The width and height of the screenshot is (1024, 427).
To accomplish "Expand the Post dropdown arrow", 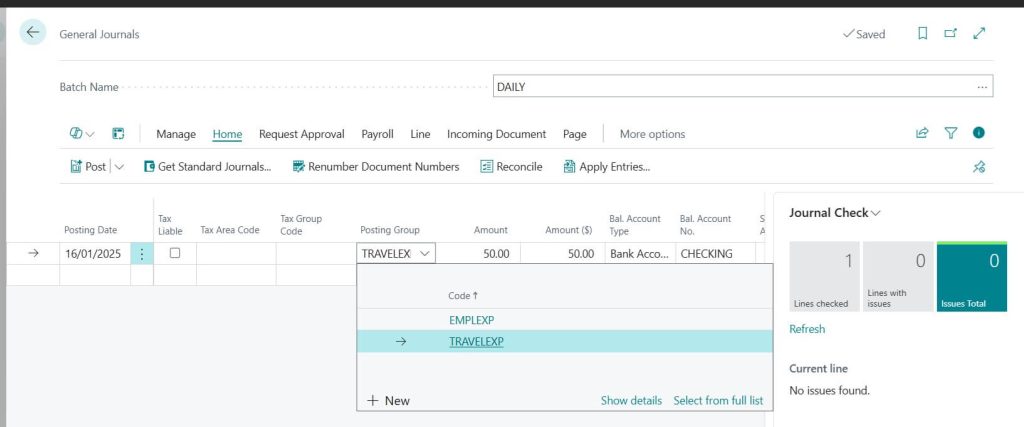I will 120,167.
